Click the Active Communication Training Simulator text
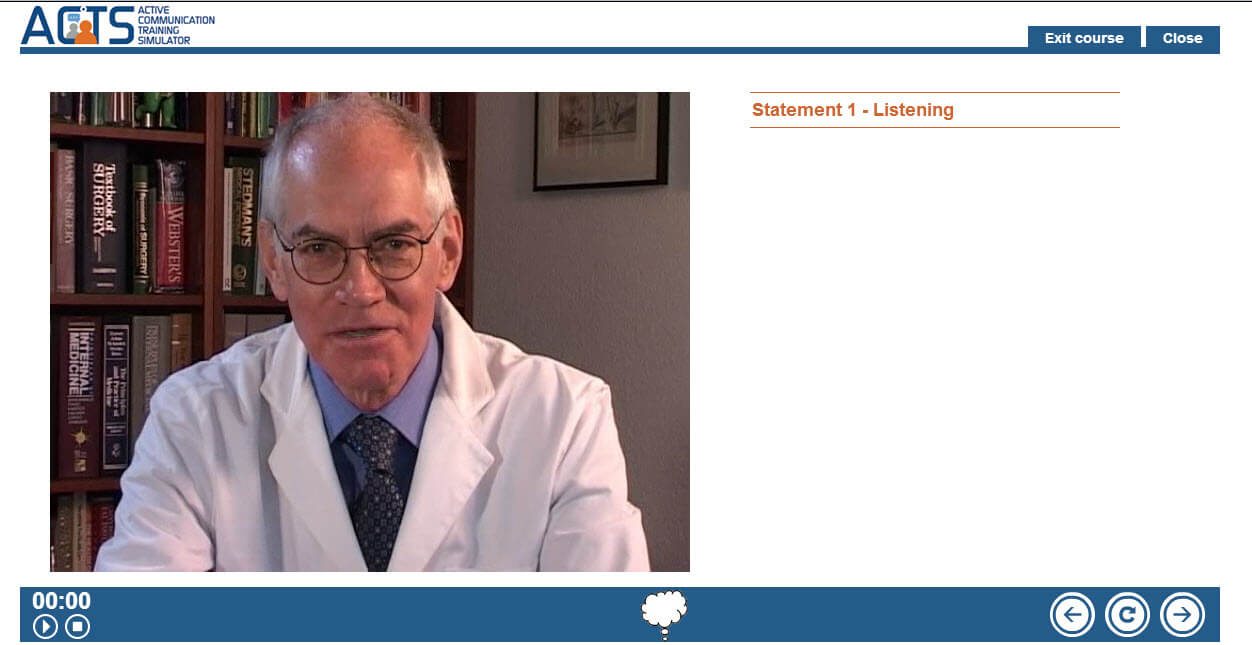 pos(176,25)
